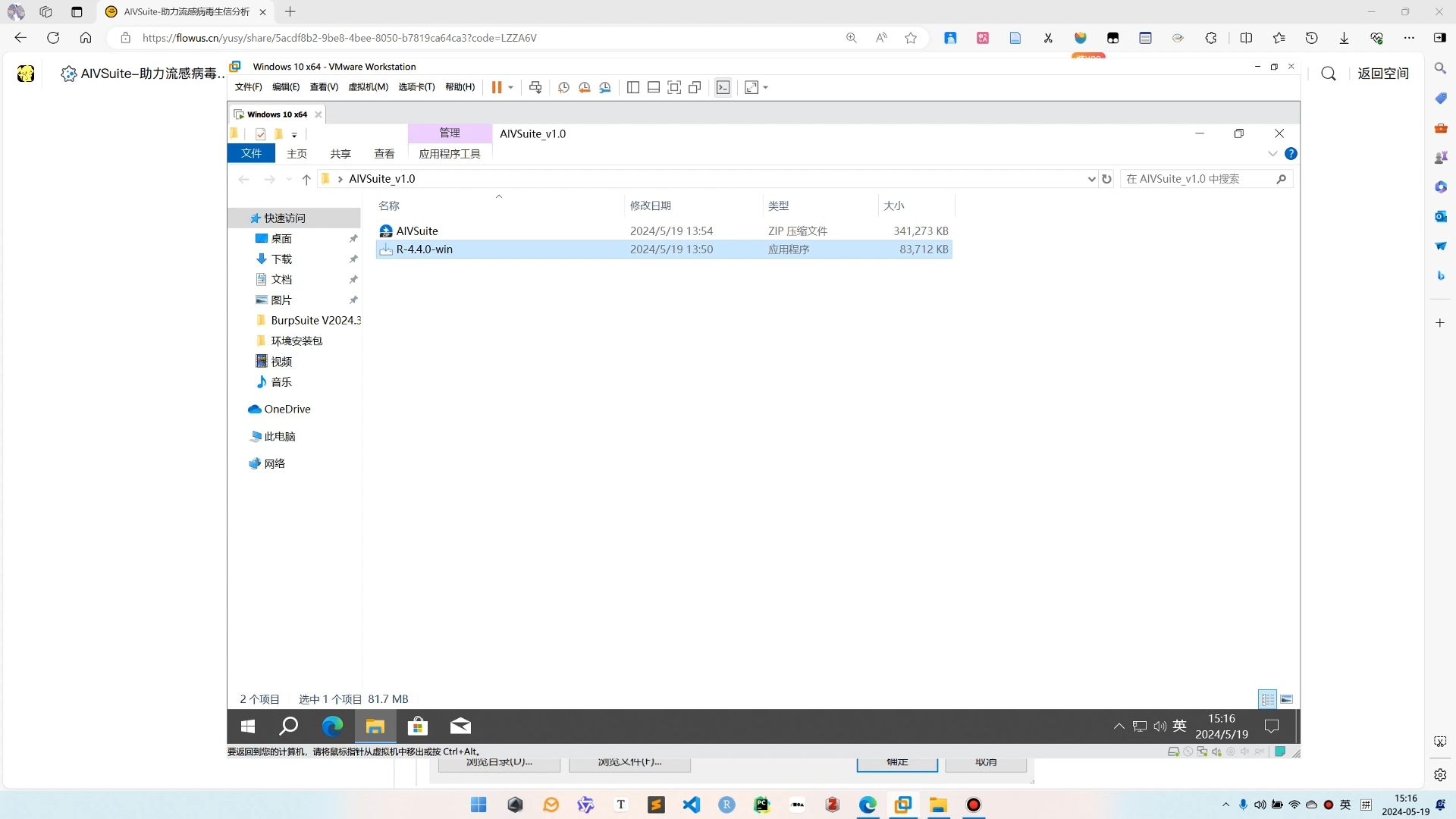
Task: Open VMware 查看(V) menu
Action: (324, 87)
